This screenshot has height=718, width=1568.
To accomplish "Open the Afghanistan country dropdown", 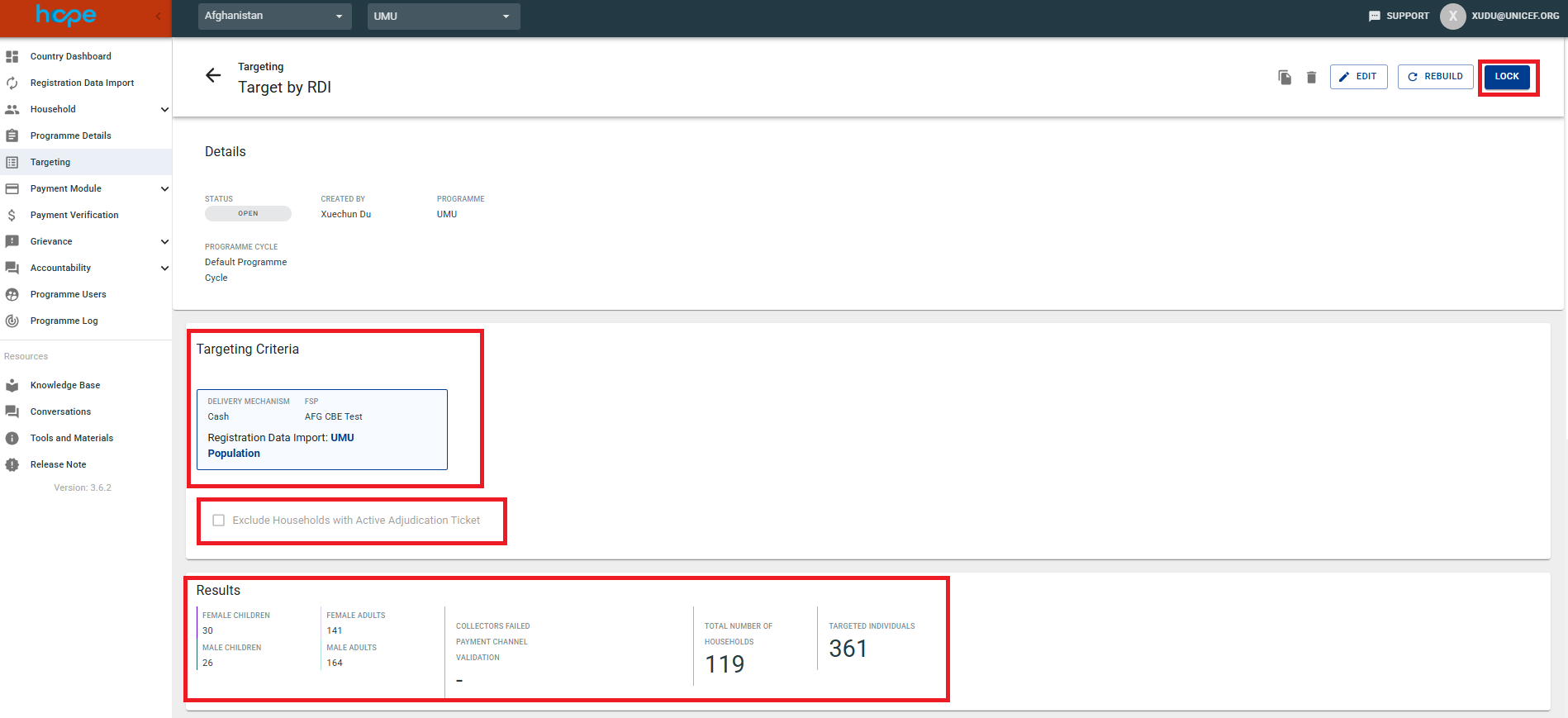I will [274, 16].
